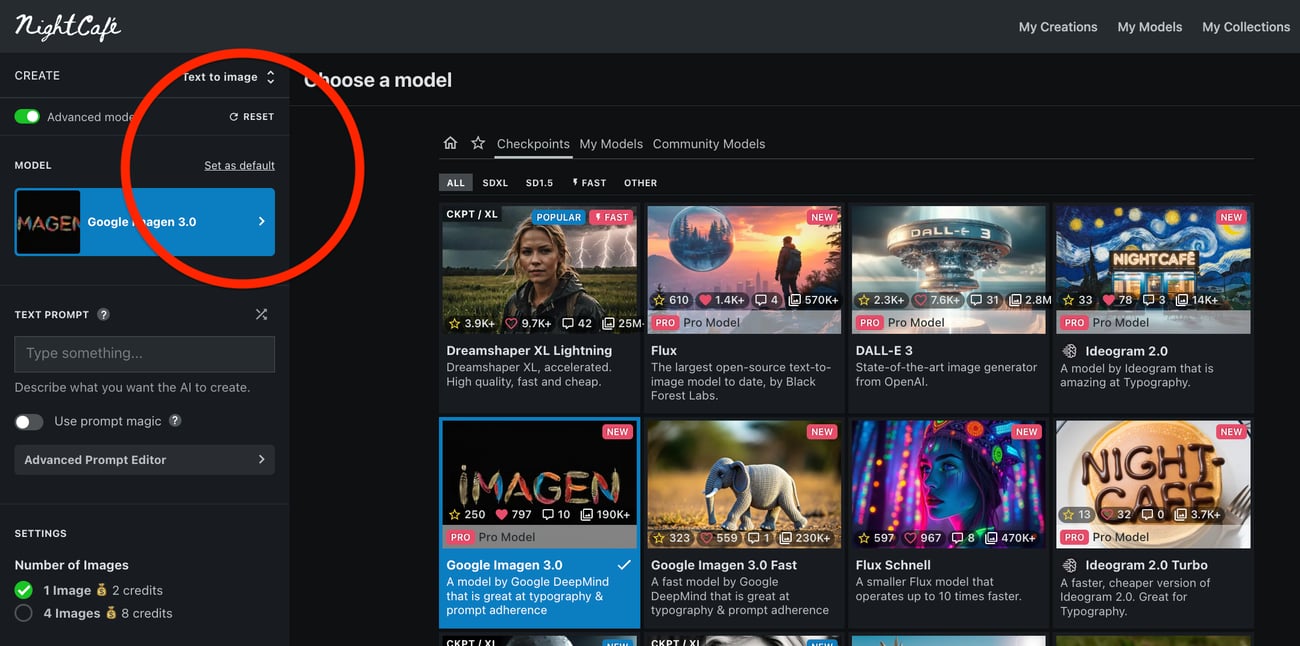
Task: Click images count icon on Flux card
Action: click(x=813, y=299)
